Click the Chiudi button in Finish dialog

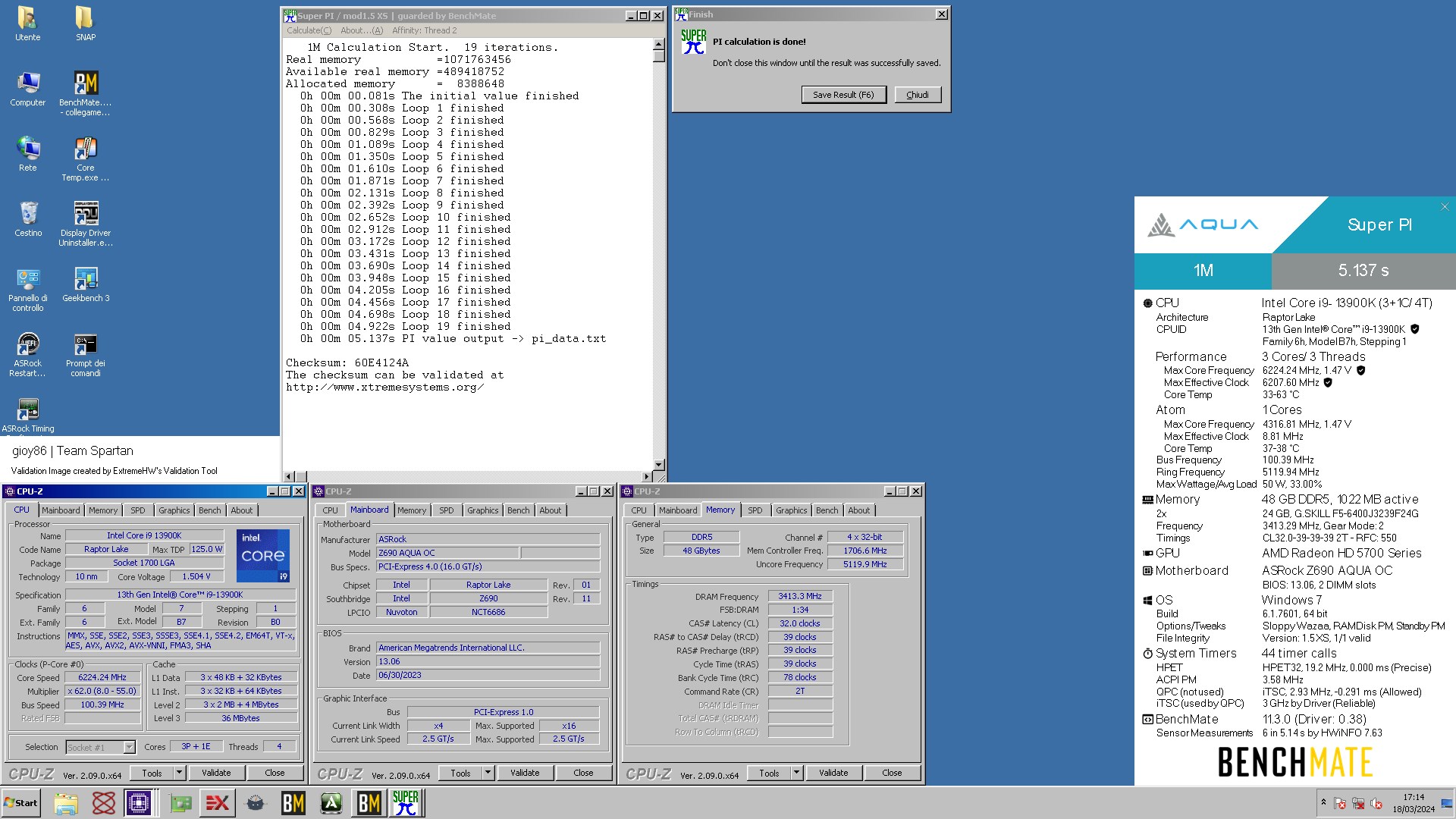(918, 95)
